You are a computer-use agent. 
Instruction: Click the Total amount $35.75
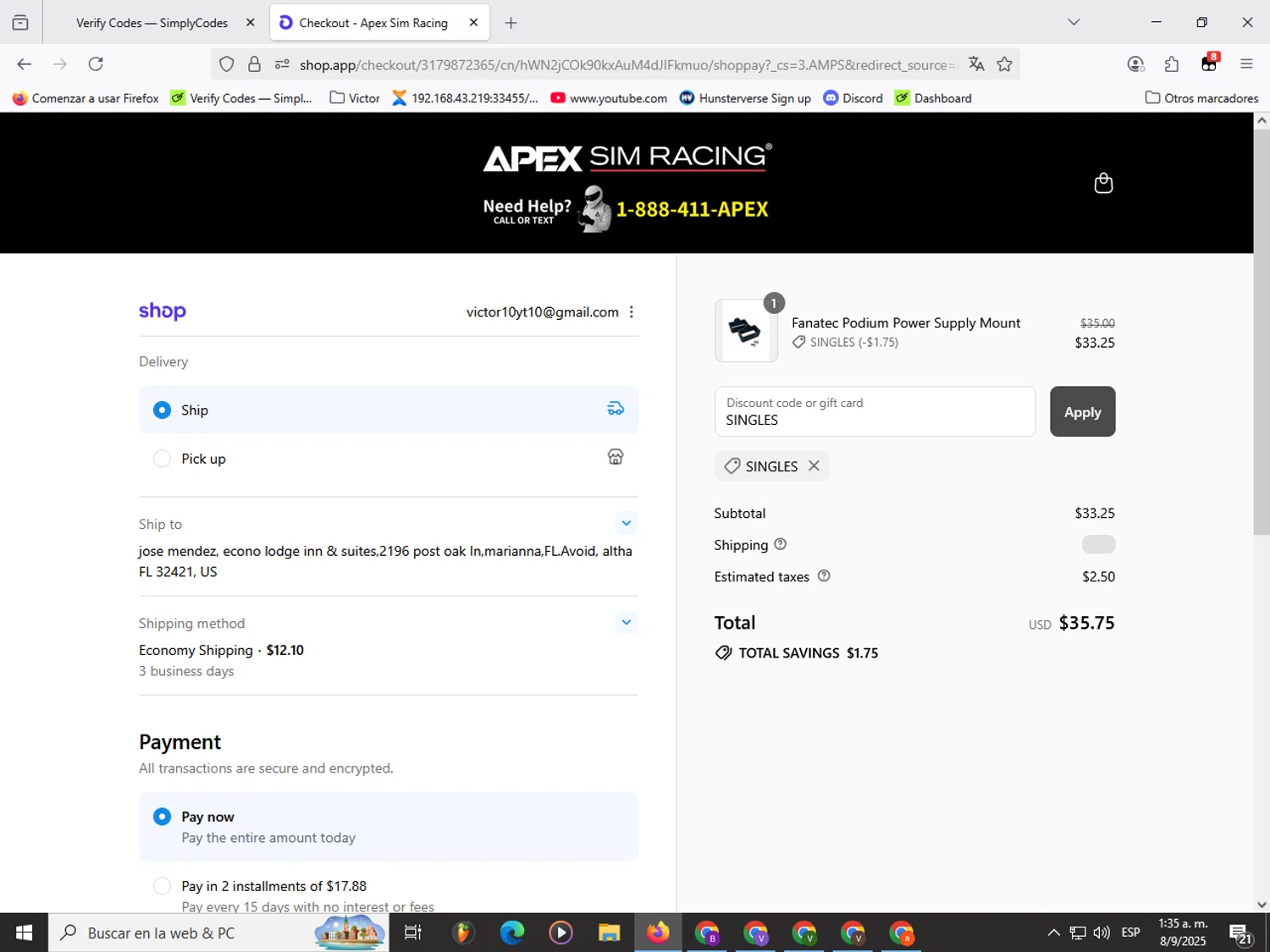coord(1086,623)
